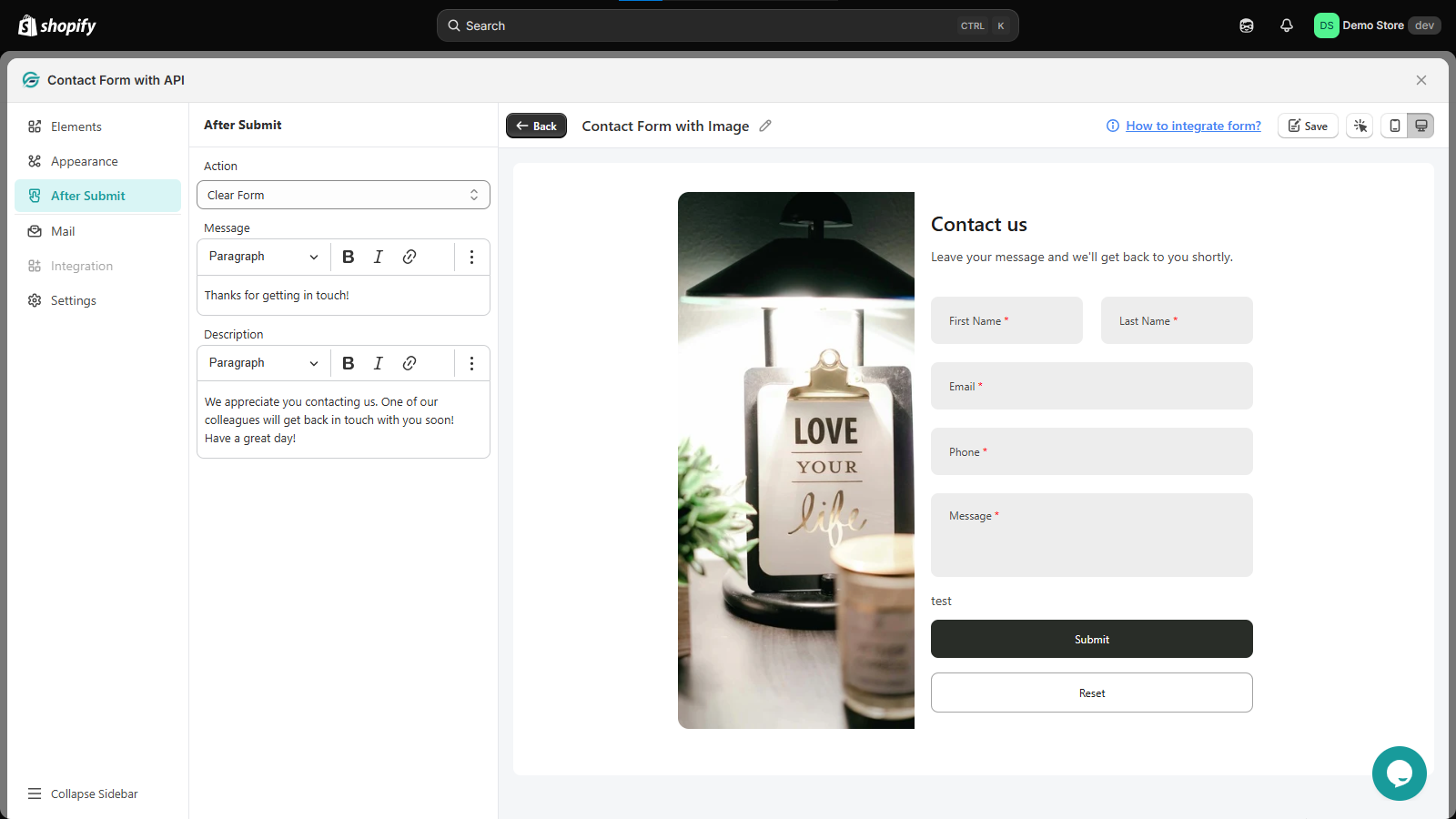Open the chat support bubble

pyautogui.click(x=1400, y=773)
